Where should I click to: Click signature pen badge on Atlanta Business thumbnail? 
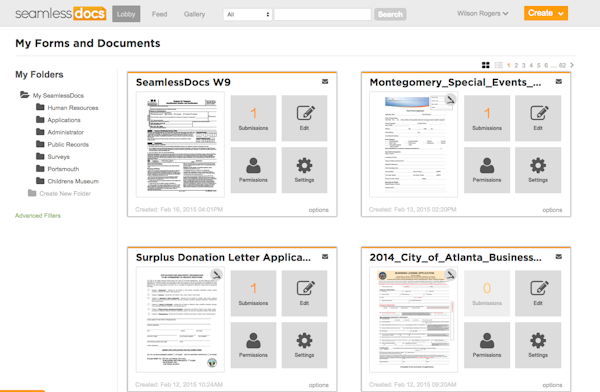(x=450, y=274)
